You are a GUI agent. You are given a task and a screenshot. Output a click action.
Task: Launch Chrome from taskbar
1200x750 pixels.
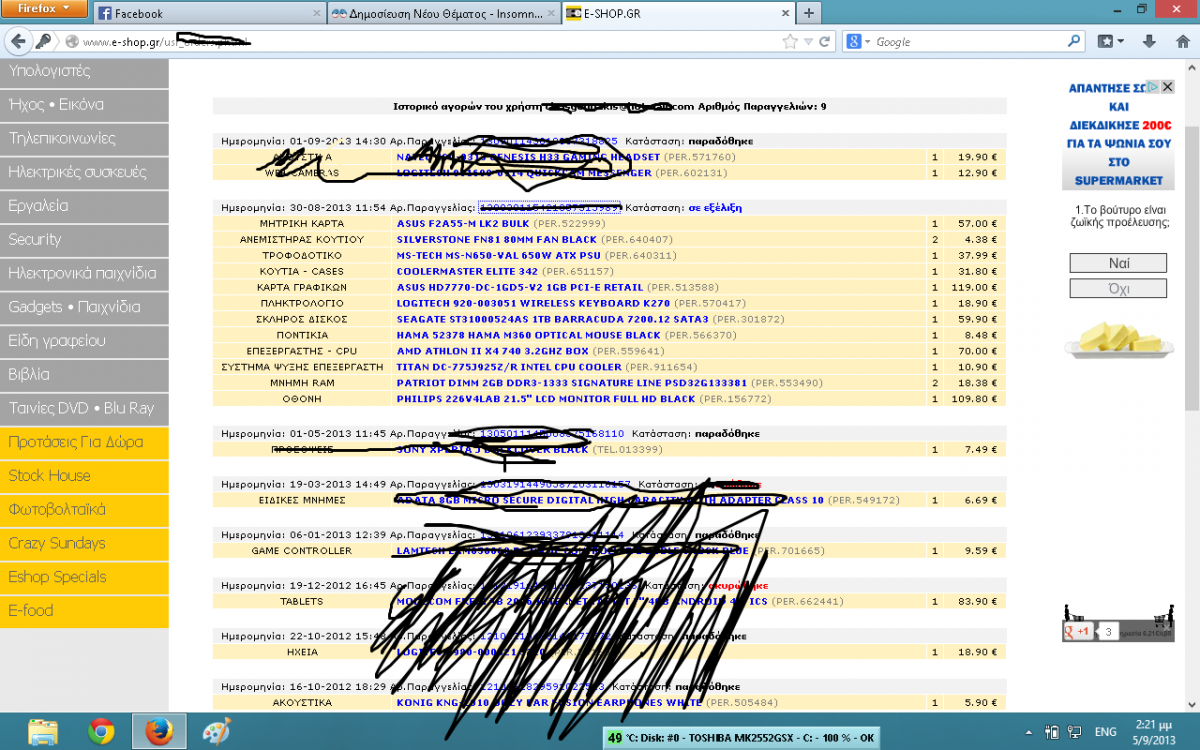(101, 731)
